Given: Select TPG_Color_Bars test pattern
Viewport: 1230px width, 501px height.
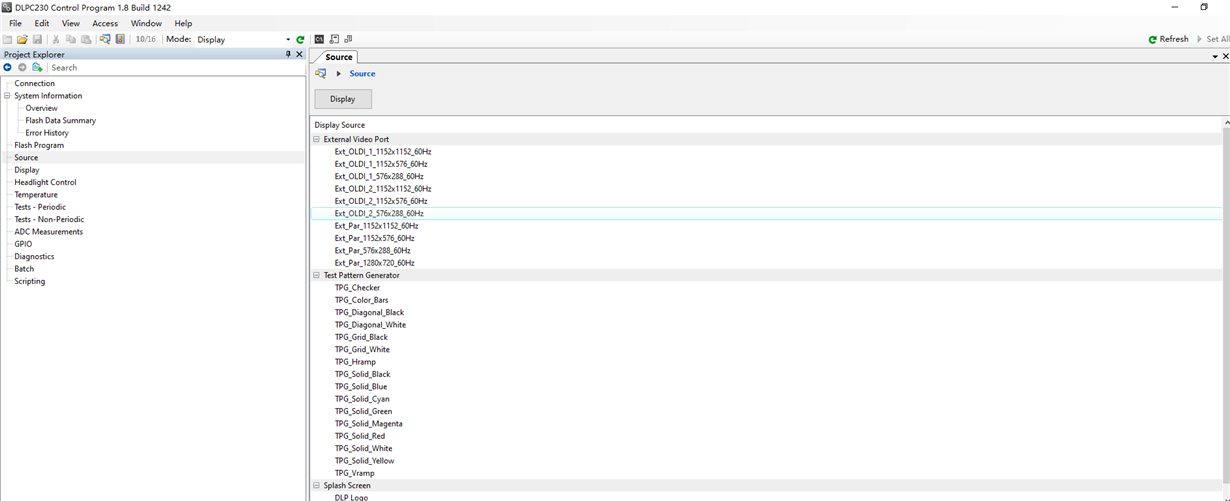Looking at the screenshot, I should tap(362, 300).
